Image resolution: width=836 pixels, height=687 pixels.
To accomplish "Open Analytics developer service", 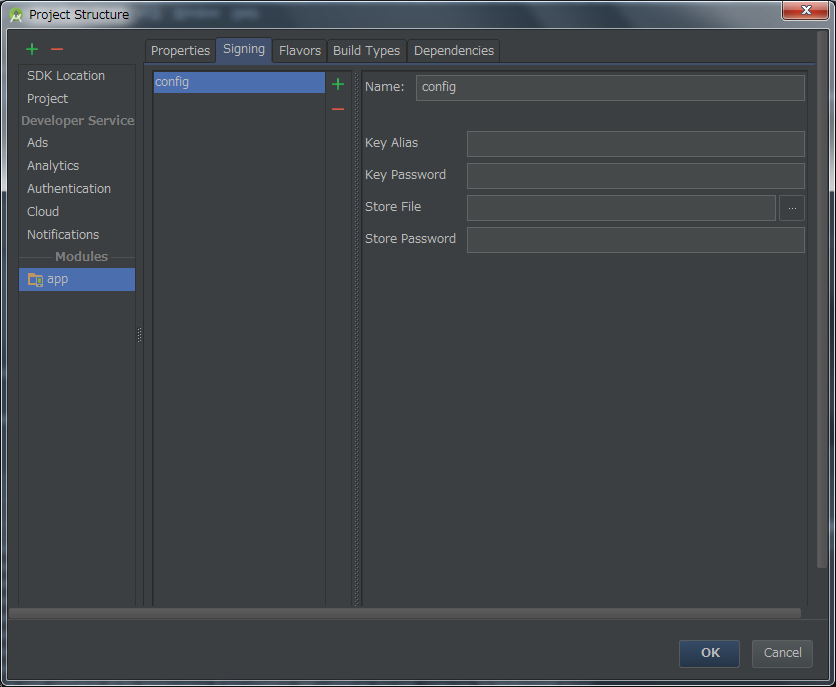I will tap(53, 166).
